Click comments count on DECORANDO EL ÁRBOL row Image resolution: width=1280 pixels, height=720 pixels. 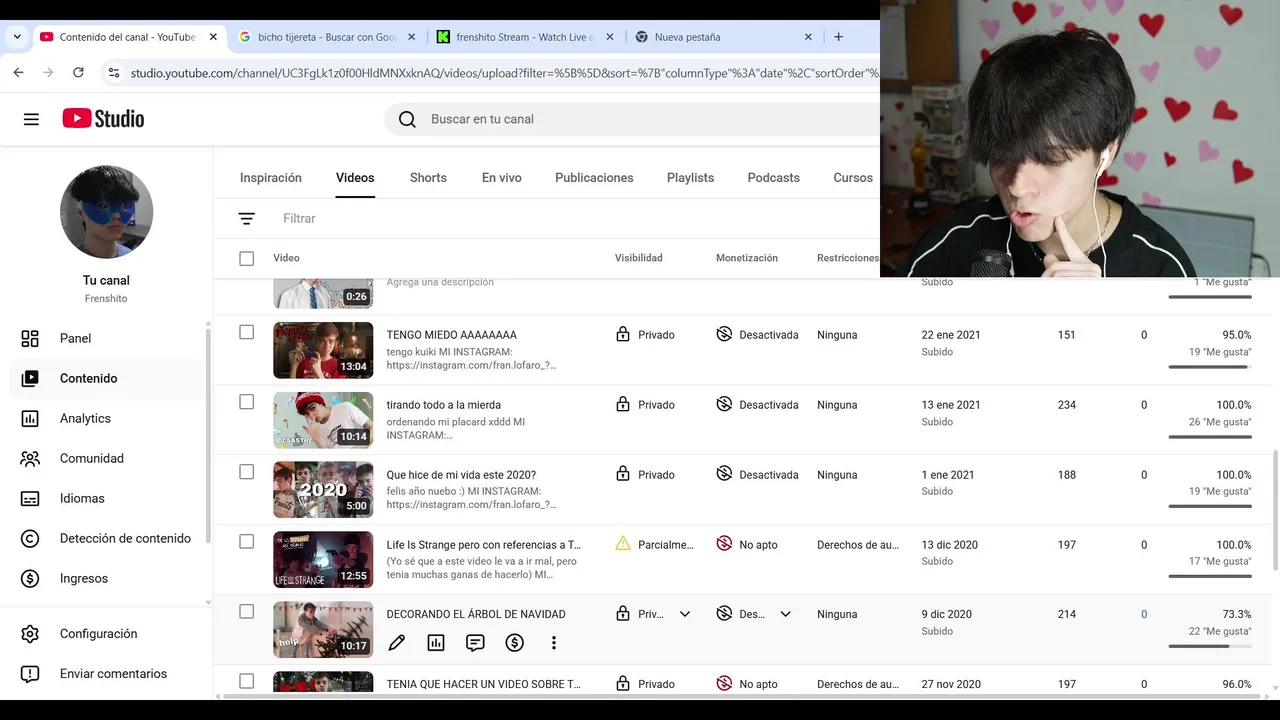point(1144,614)
